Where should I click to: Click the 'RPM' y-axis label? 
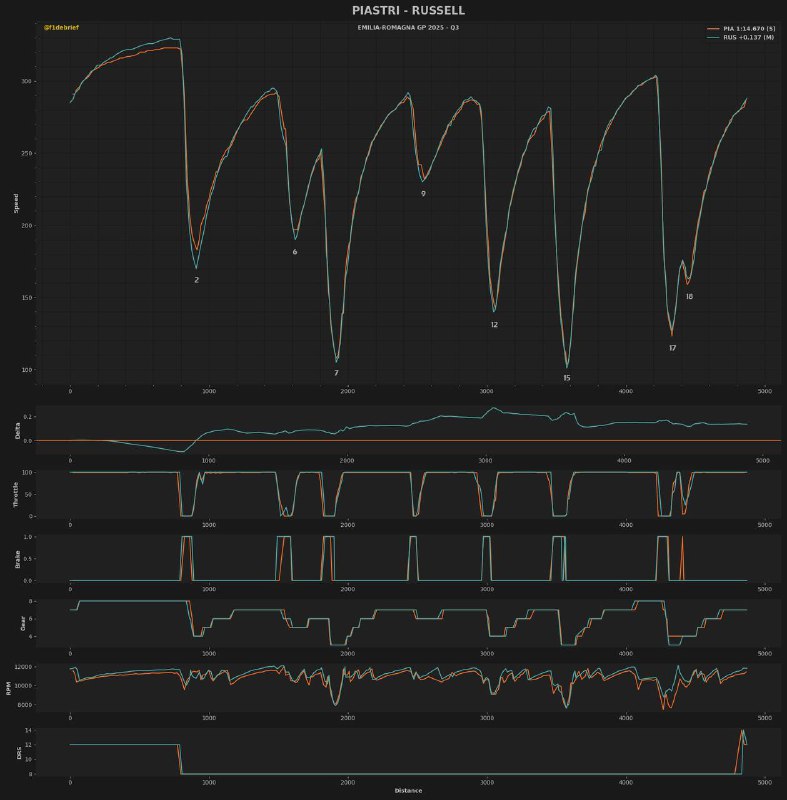point(9,688)
